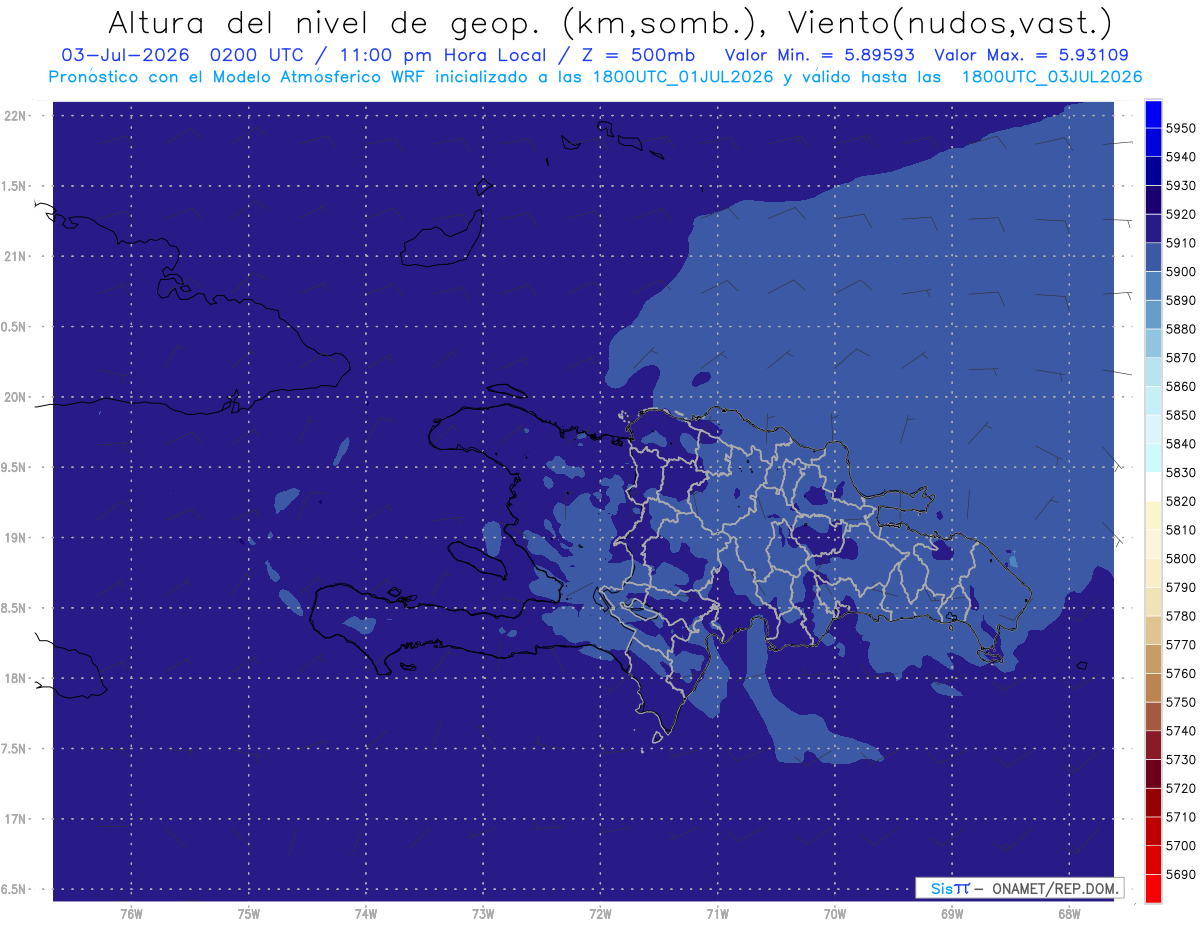
Task: Click the colorbar value 5690
Action: (1181, 874)
